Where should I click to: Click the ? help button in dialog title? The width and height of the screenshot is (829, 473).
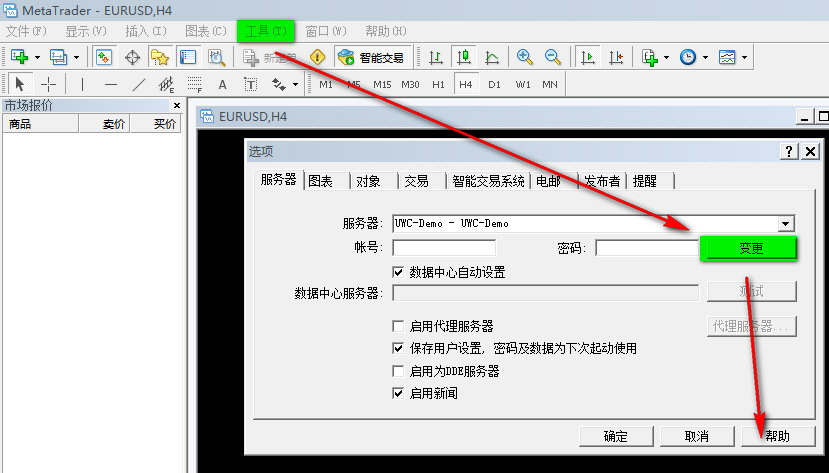[x=789, y=152]
